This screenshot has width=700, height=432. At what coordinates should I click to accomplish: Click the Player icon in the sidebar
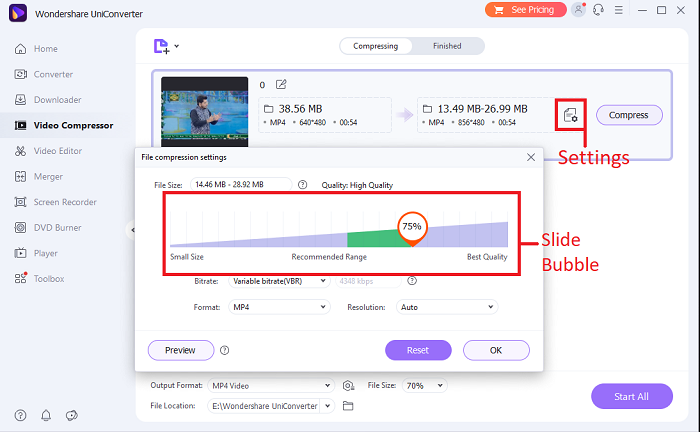coord(21,253)
